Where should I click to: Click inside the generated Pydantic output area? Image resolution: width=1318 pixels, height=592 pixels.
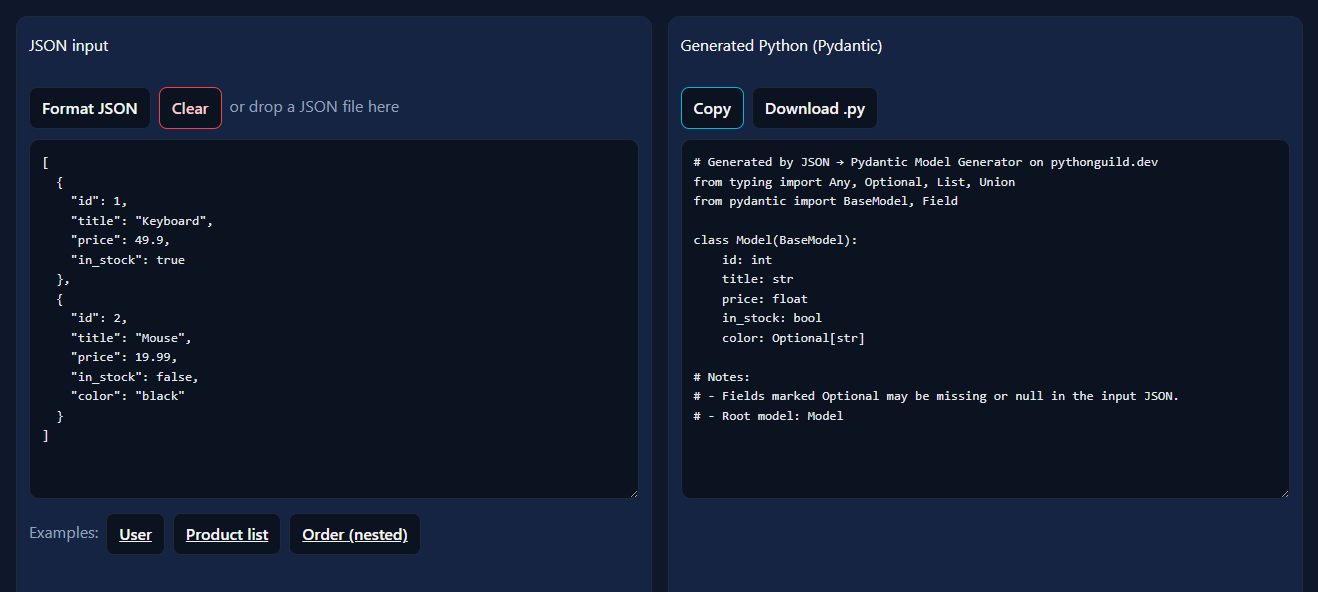[x=985, y=319]
